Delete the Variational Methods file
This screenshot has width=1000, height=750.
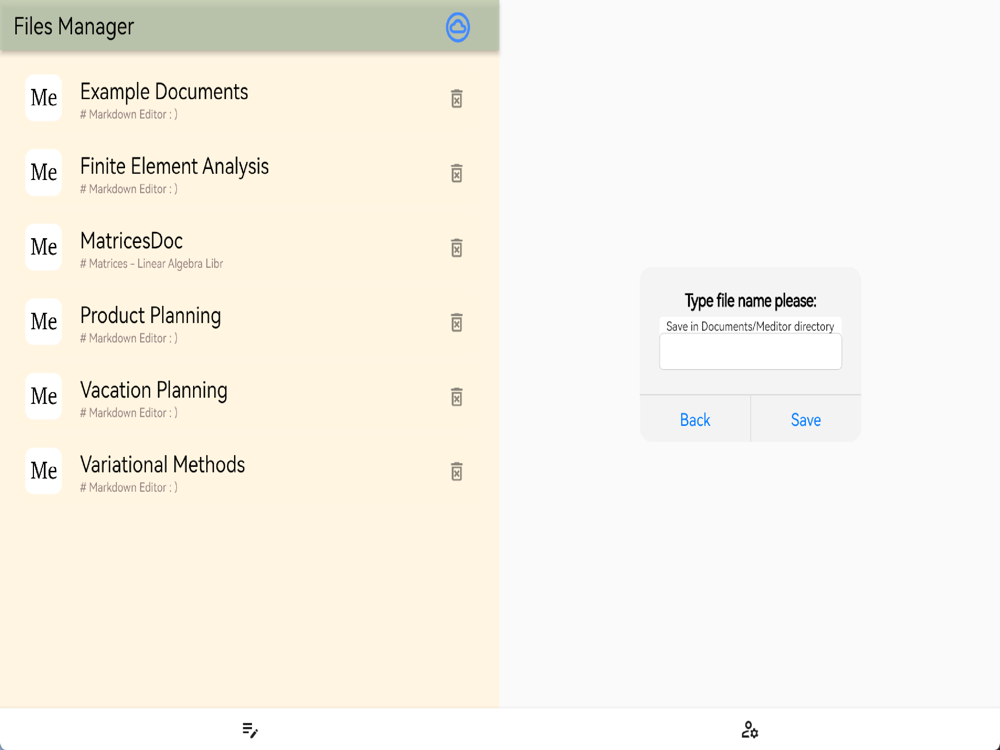click(x=457, y=472)
